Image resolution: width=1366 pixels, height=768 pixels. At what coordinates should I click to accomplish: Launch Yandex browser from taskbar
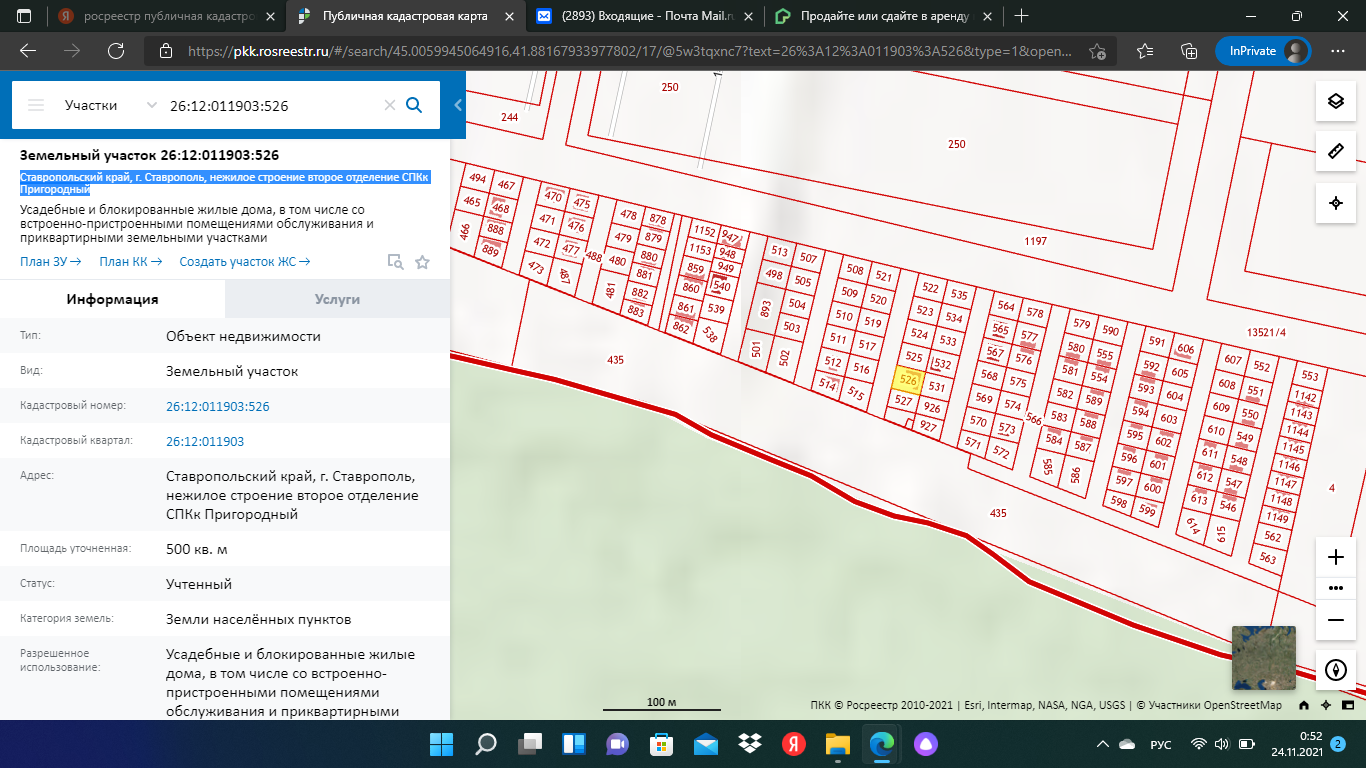pyautogui.click(x=794, y=744)
